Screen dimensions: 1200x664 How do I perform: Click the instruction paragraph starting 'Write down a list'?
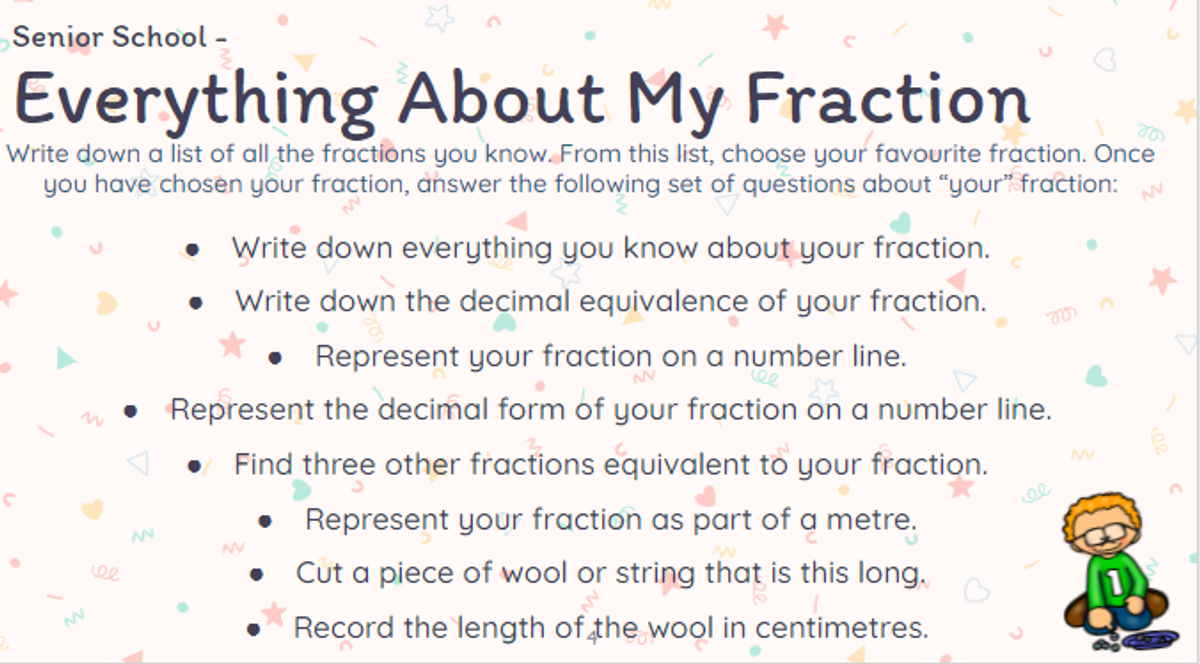(580, 170)
